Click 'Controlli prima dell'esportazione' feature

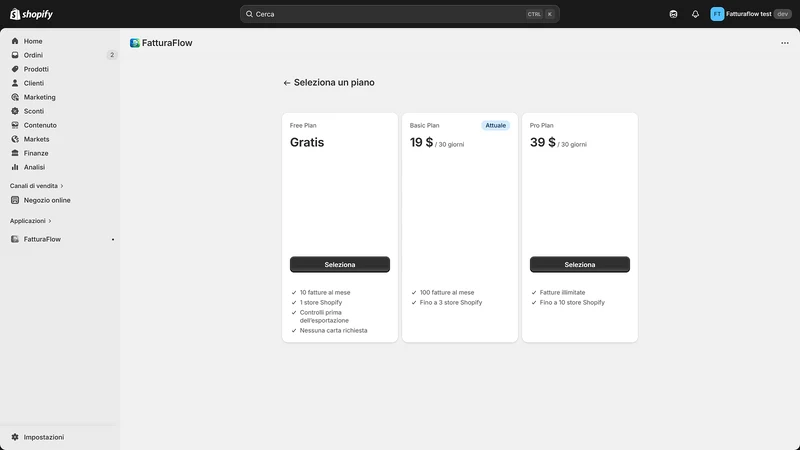(x=324, y=316)
